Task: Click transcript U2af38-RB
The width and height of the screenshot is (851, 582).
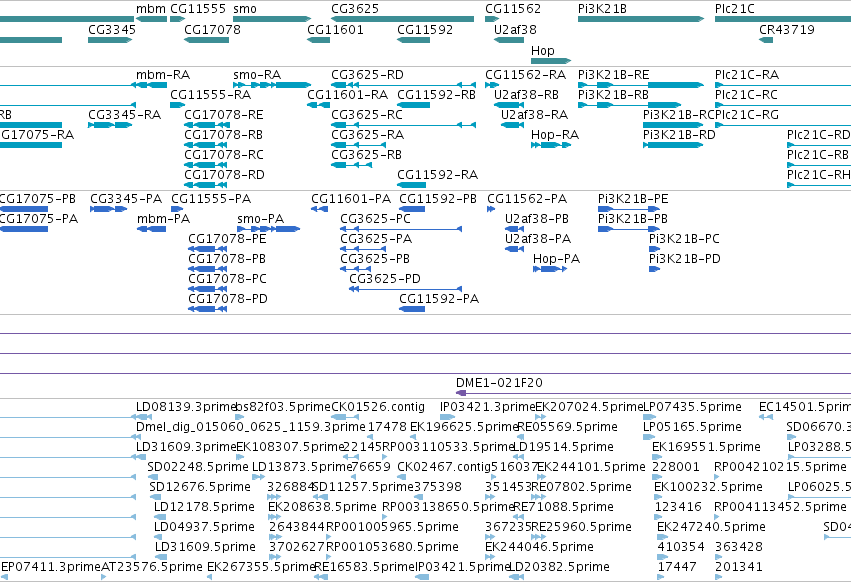Action: click(x=509, y=105)
